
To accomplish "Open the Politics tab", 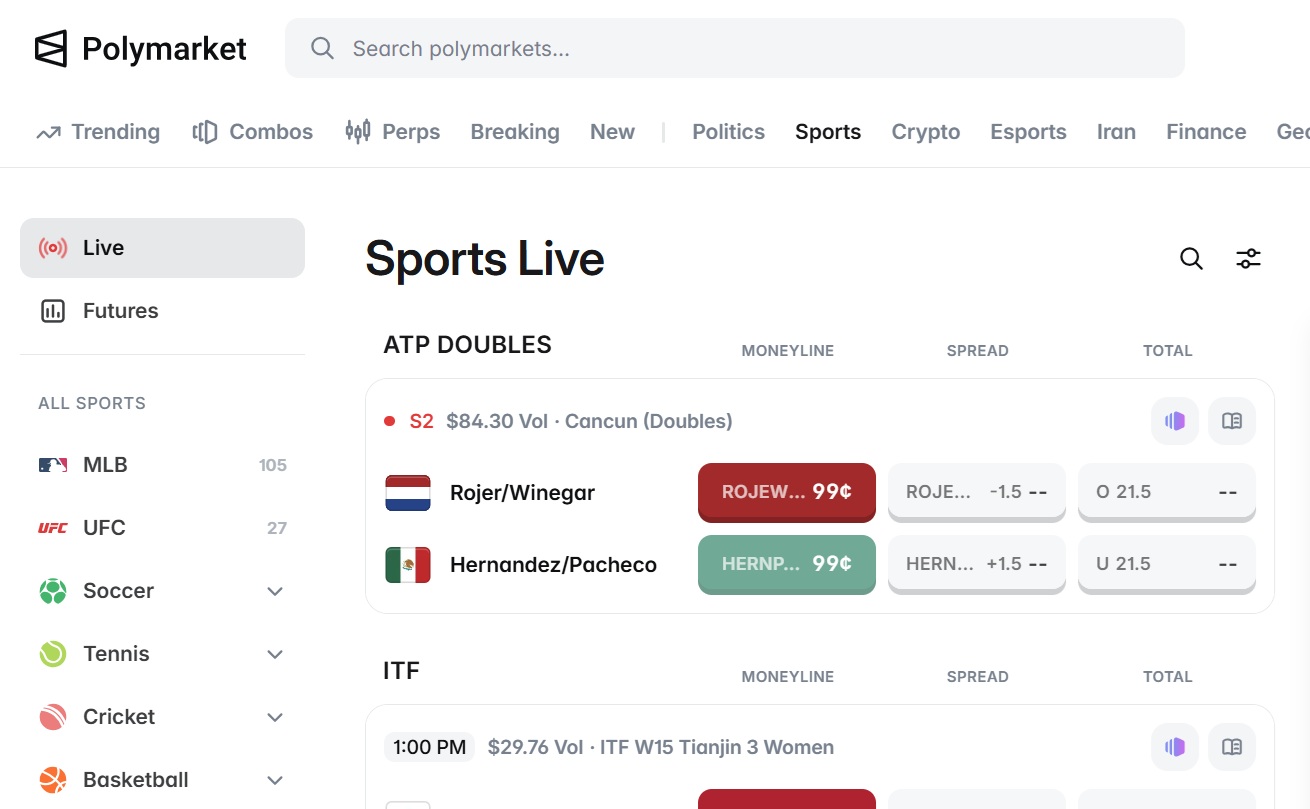I will click(728, 132).
